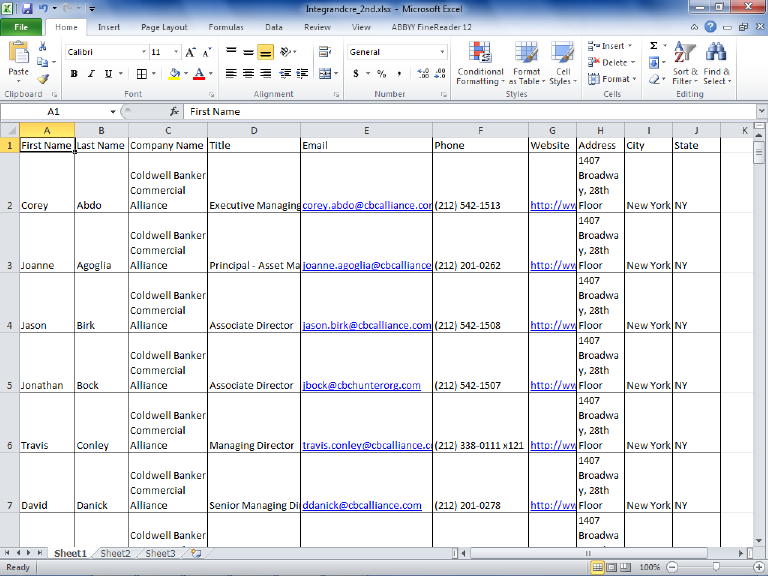Screen dimensions: 768x576
Task: Click the Copy icon
Action: click(x=43, y=62)
